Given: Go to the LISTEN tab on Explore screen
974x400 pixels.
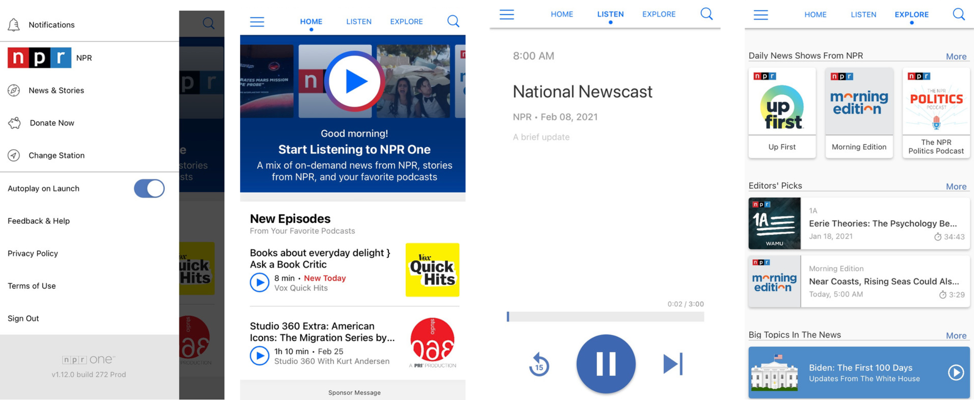Looking at the screenshot, I should coord(863,15).
